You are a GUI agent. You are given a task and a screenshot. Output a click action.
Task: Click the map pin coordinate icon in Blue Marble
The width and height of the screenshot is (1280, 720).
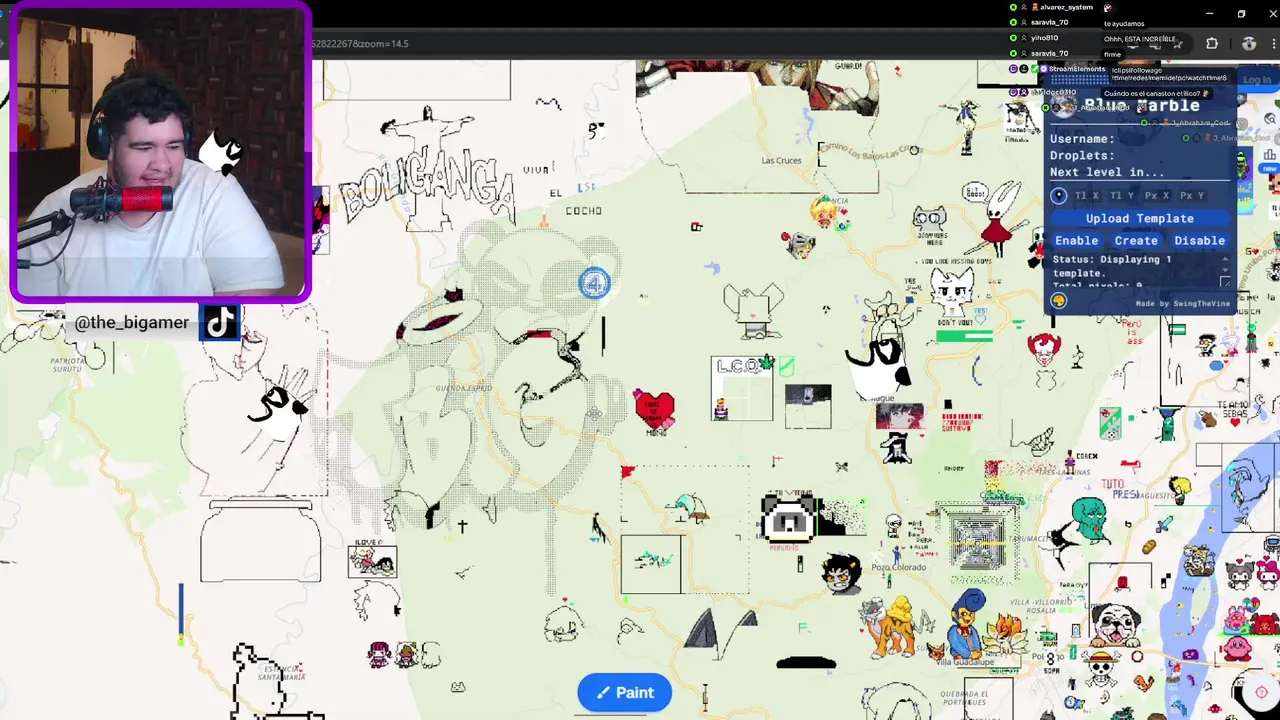point(1059,195)
